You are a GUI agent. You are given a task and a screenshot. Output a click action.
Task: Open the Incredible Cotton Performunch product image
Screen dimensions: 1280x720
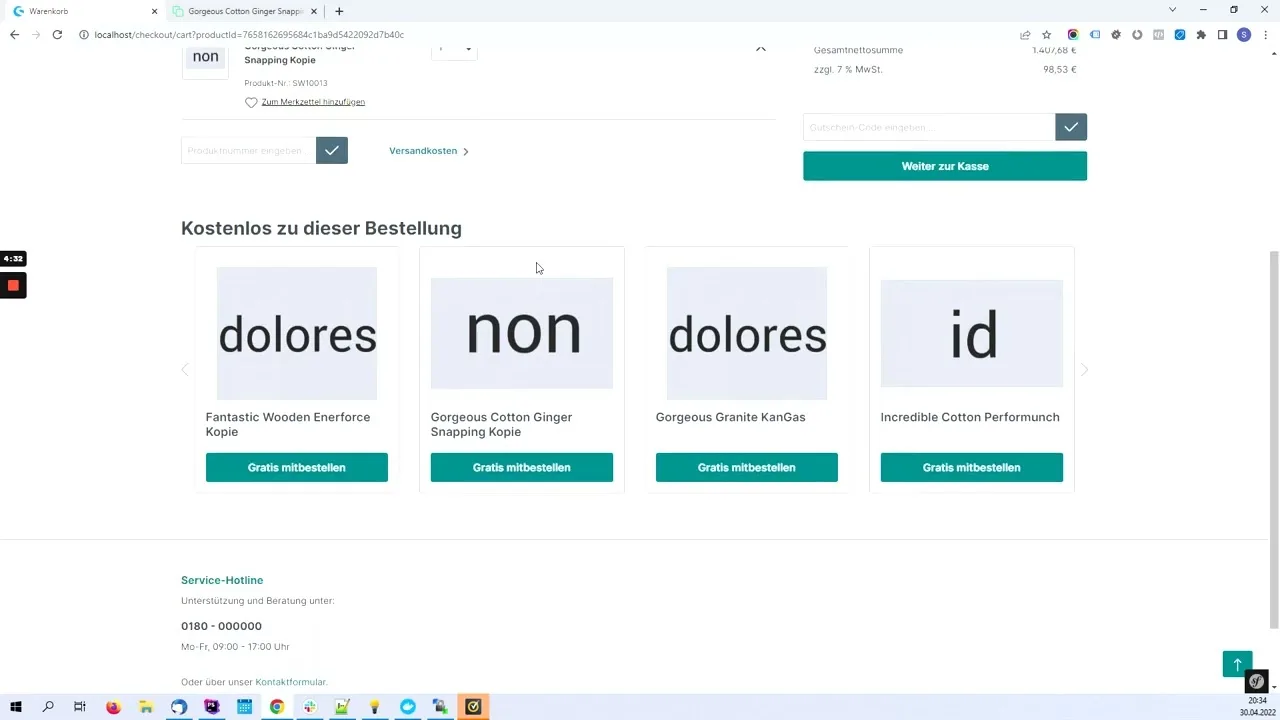tap(972, 333)
